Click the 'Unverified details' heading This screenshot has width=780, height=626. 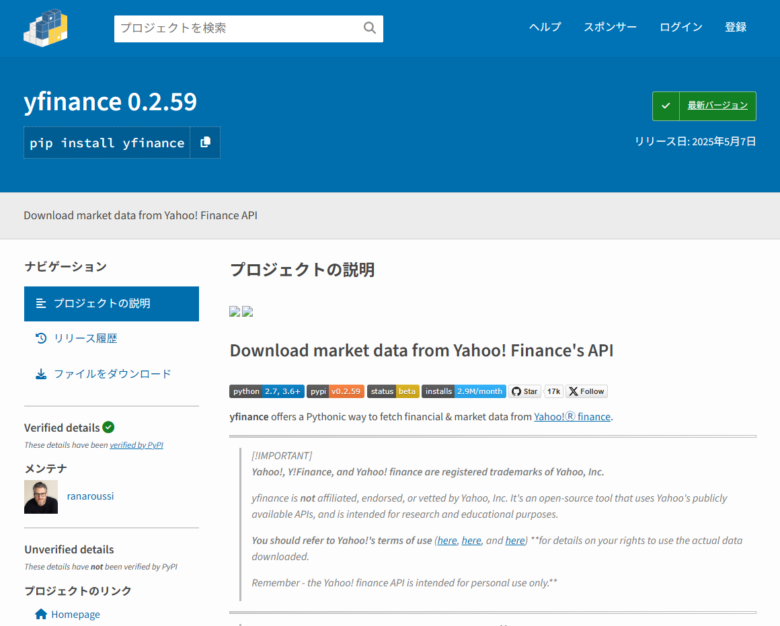pyautogui.click(x=69, y=549)
